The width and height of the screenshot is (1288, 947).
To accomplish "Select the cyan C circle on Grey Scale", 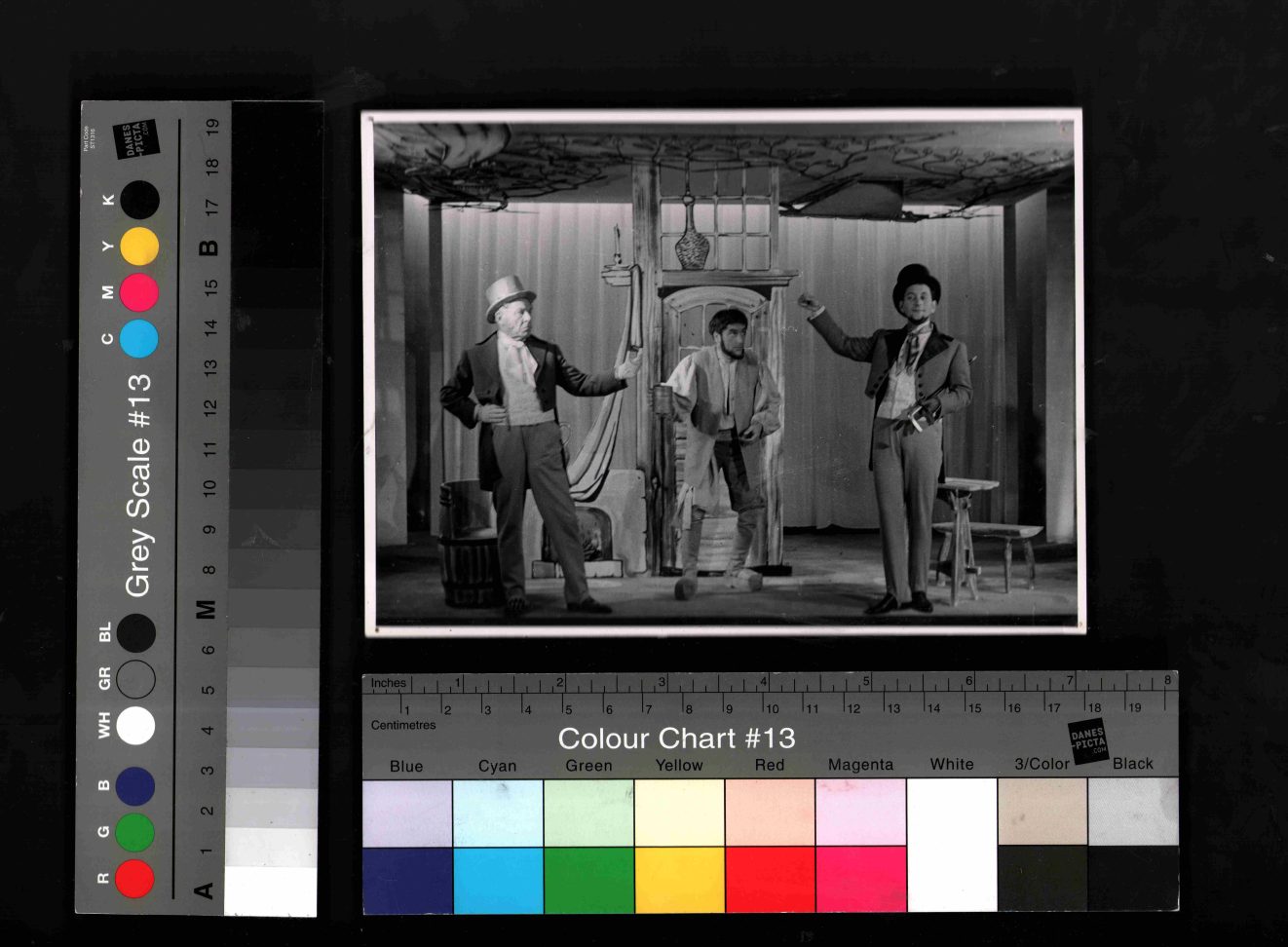I will click(139, 338).
